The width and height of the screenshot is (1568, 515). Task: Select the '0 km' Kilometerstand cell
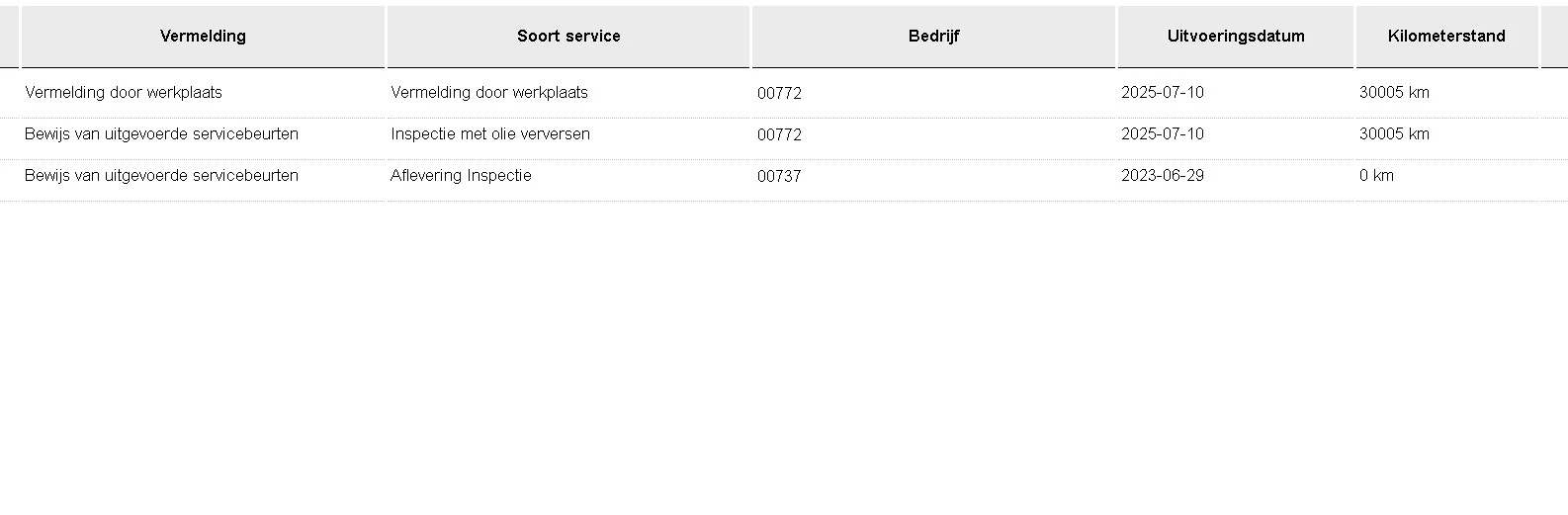[x=1376, y=176]
